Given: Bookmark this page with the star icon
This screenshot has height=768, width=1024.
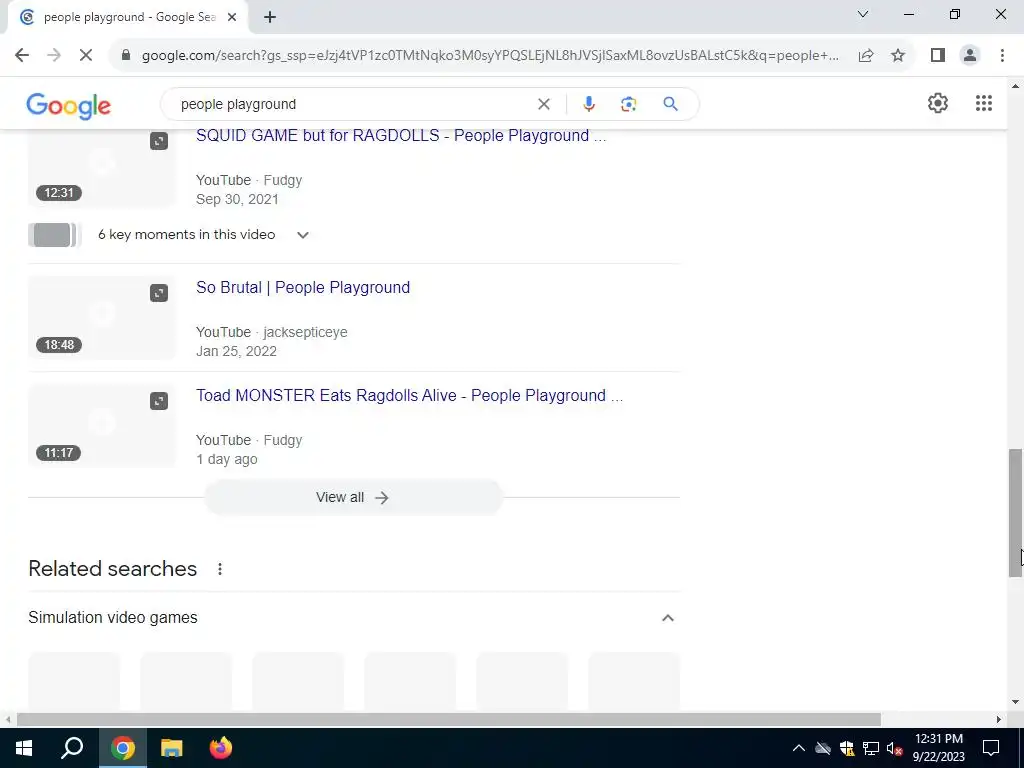Looking at the screenshot, I should 898,56.
